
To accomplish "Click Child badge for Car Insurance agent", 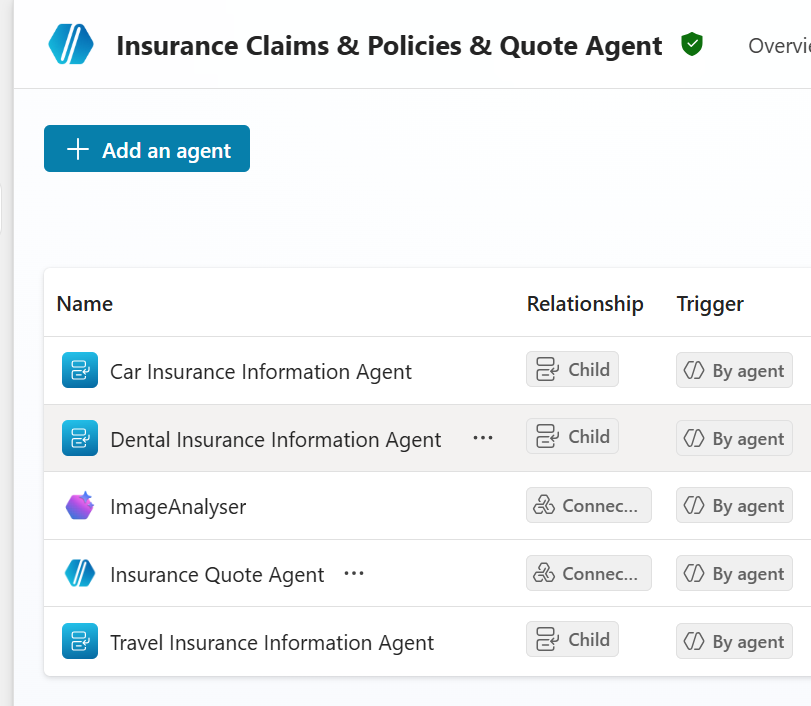I will [573, 369].
